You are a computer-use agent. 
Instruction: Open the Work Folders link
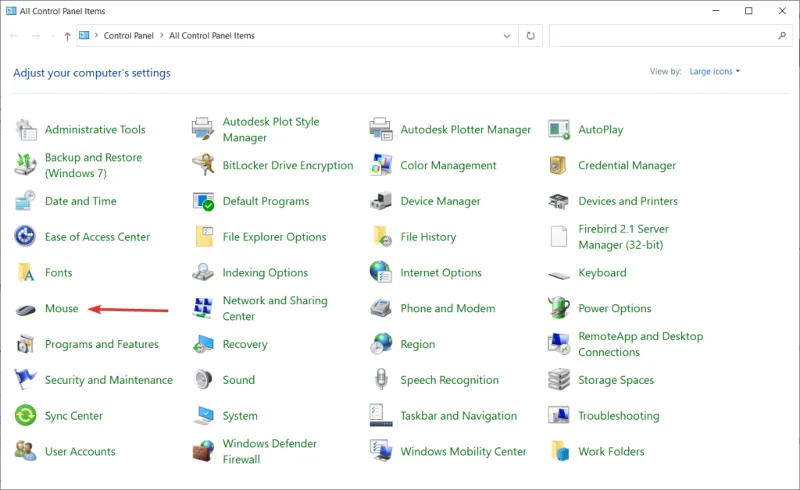[x=611, y=451]
